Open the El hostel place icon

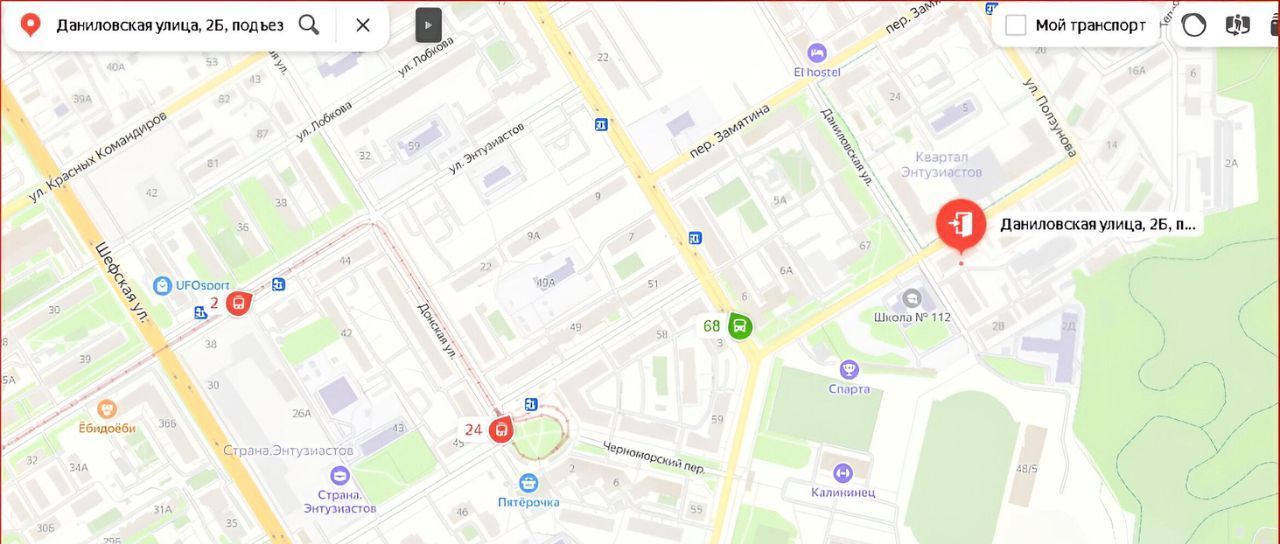point(817,52)
